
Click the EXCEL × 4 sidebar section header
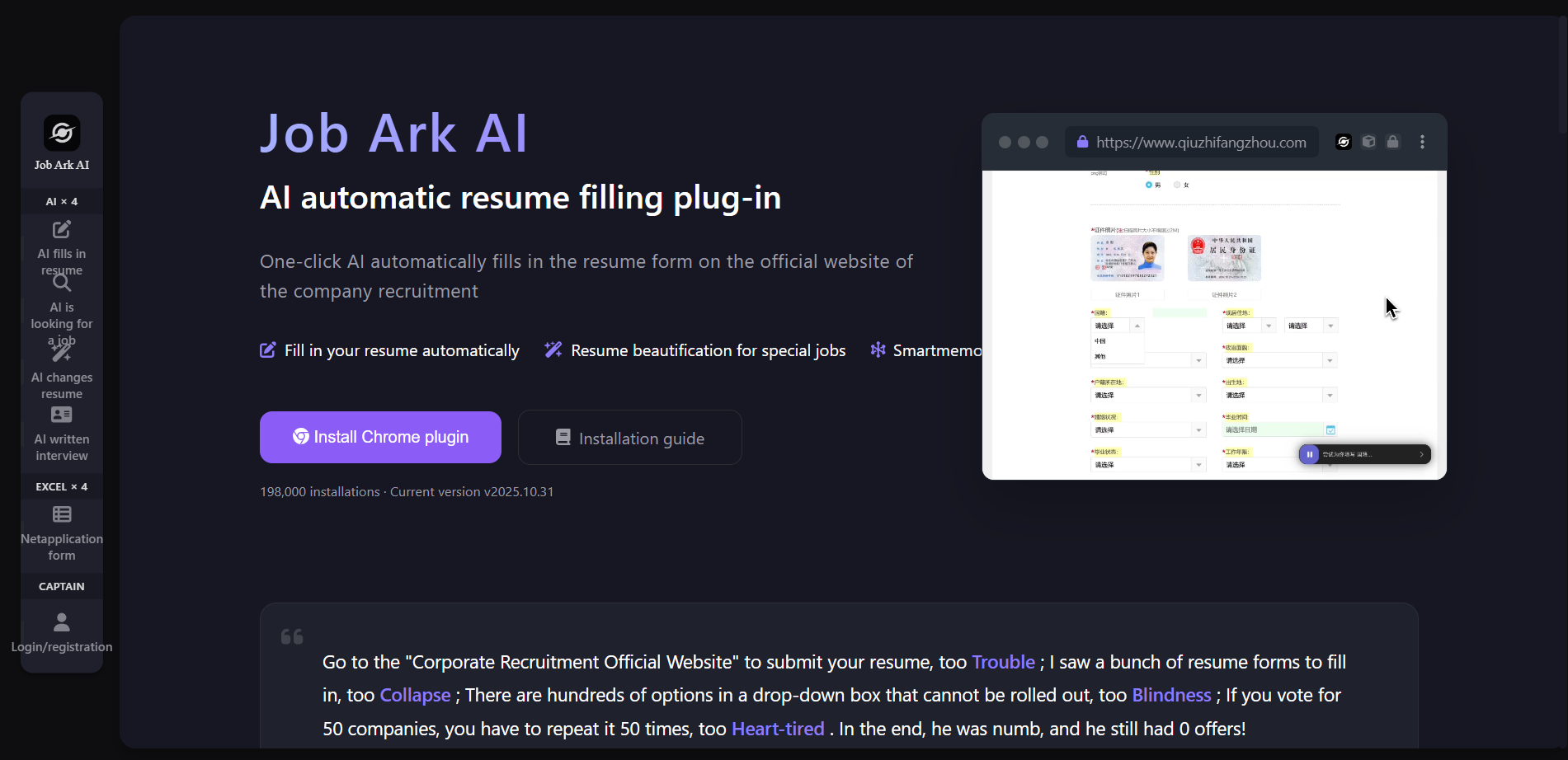coord(62,486)
